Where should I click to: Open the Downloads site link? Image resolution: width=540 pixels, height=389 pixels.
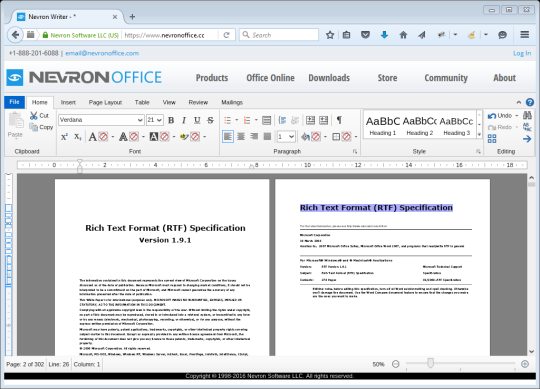click(329, 78)
